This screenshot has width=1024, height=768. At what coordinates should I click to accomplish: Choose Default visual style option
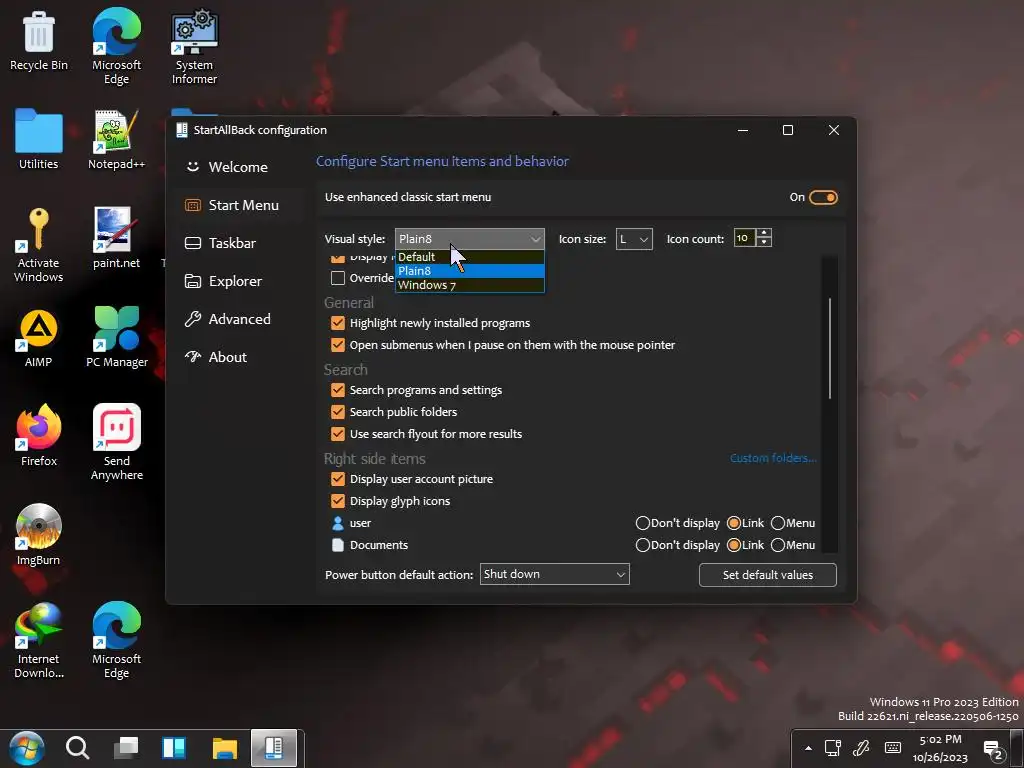(470, 257)
